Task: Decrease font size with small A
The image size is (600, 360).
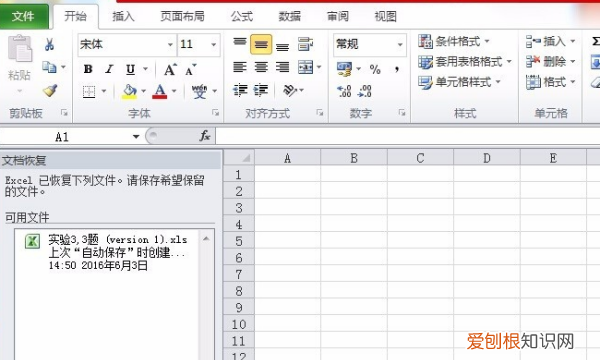Action: tap(191, 69)
